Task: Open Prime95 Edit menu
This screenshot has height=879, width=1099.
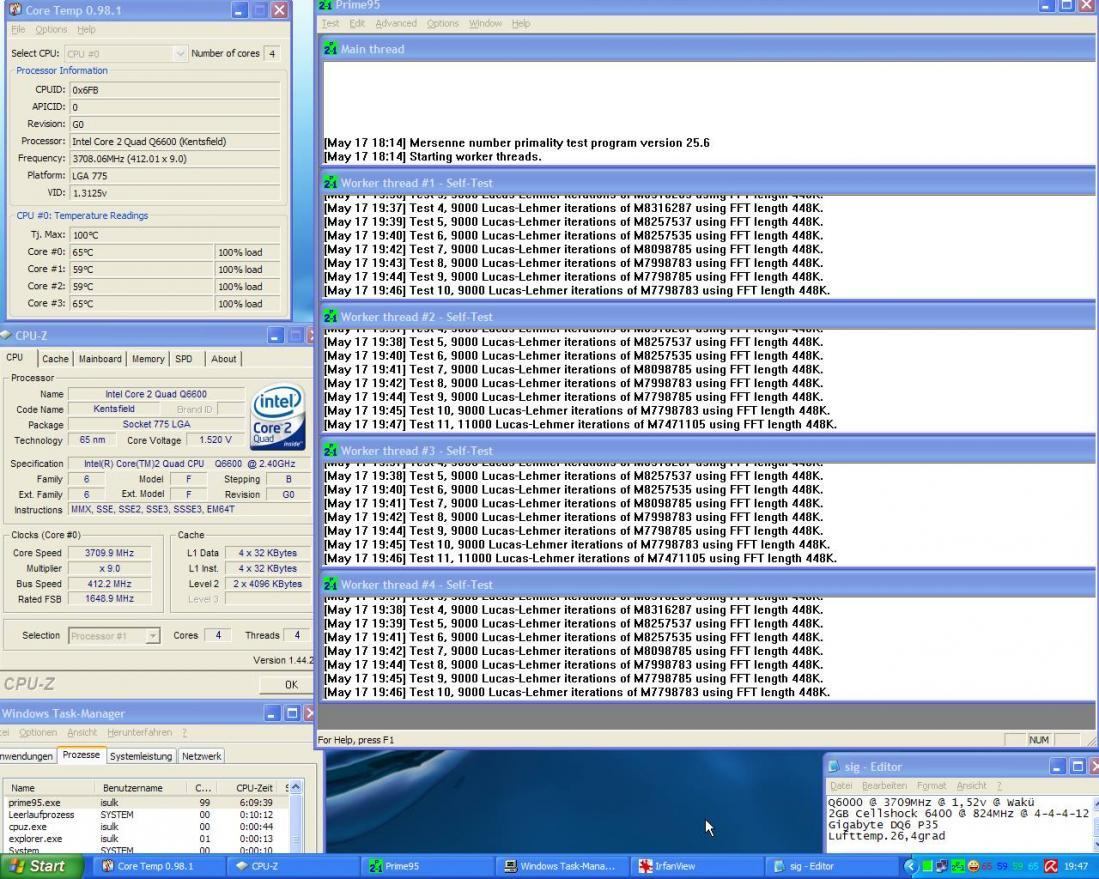Action: coord(357,23)
